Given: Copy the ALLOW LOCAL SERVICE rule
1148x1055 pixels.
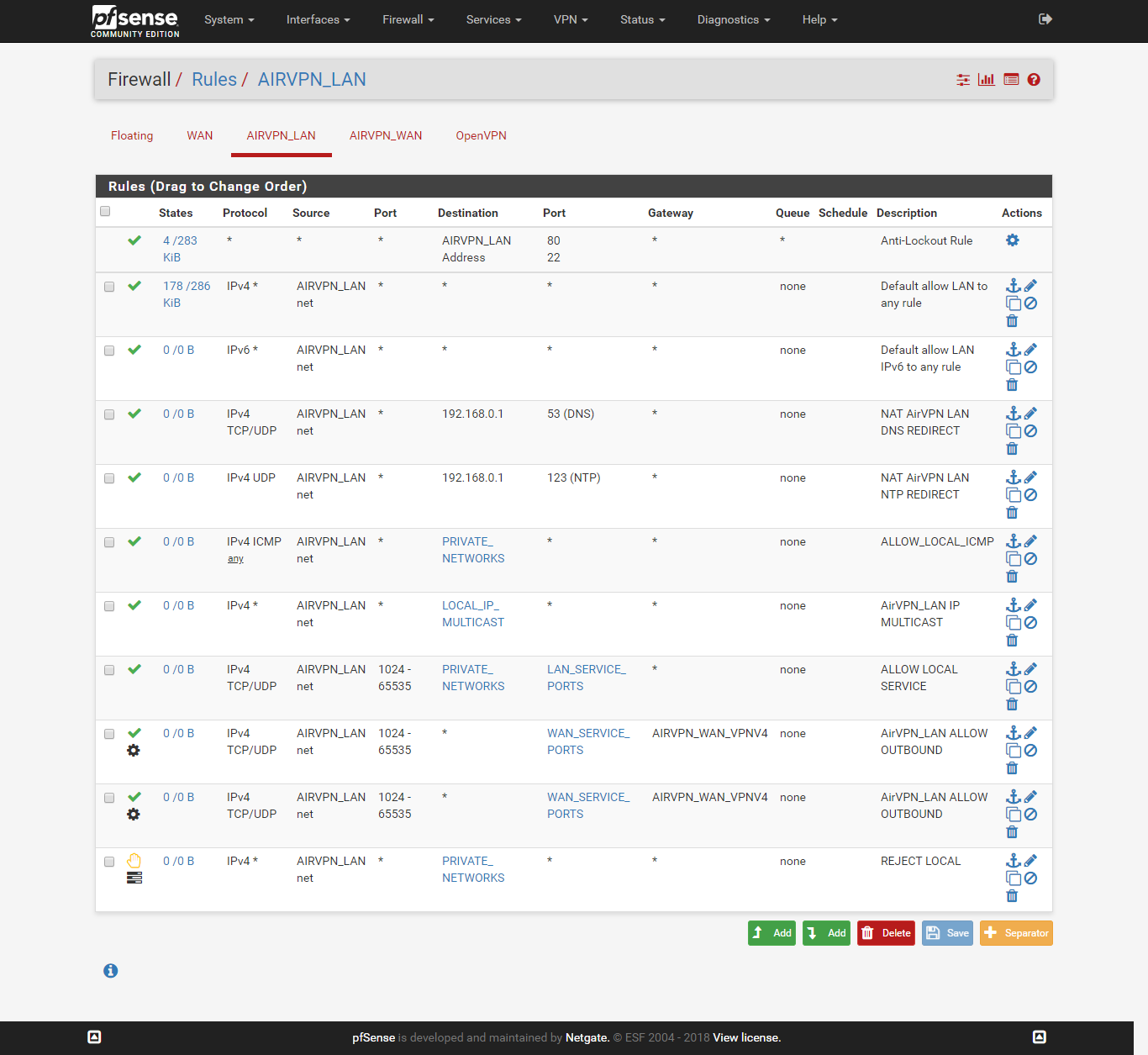Looking at the screenshot, I should pyautogui.click(x=1014, y=687).
